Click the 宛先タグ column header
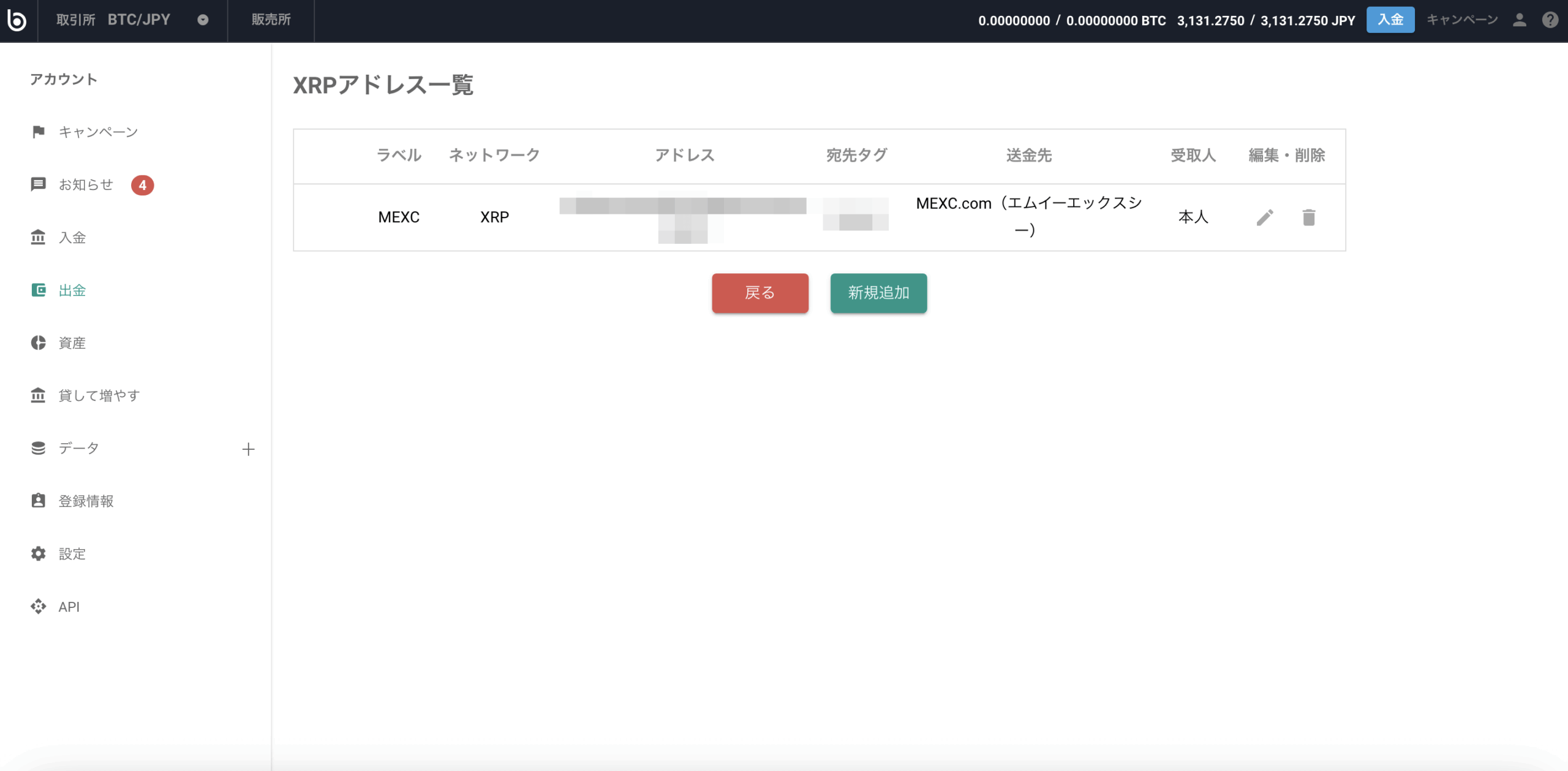Viewport: 1568px width, 771px height. (x=856, y=155)
